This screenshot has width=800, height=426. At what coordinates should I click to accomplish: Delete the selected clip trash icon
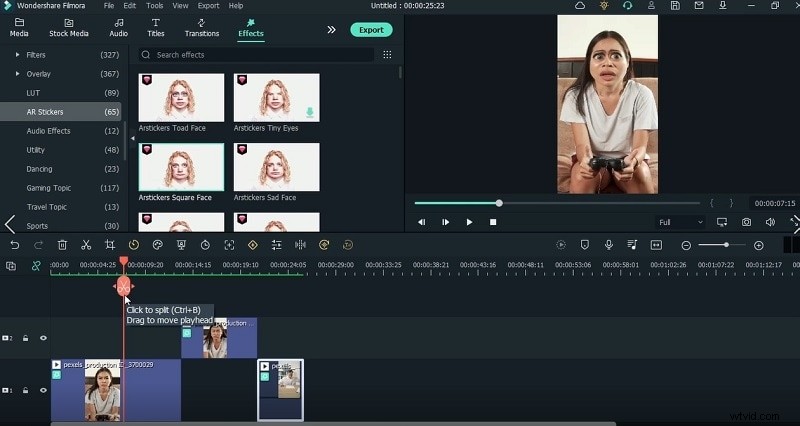coord(62,245)
